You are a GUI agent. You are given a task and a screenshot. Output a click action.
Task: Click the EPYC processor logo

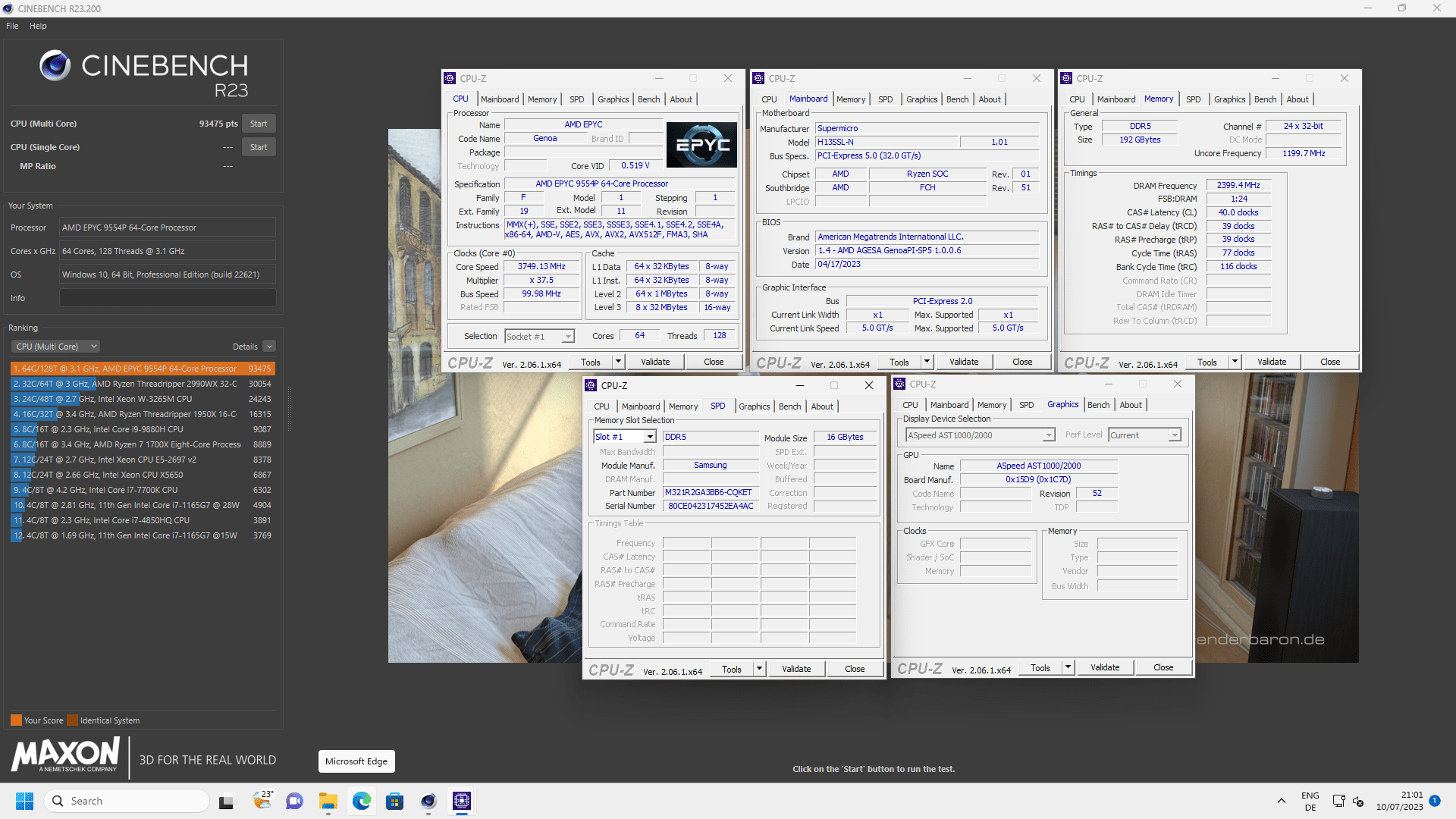tap(701, 145)
